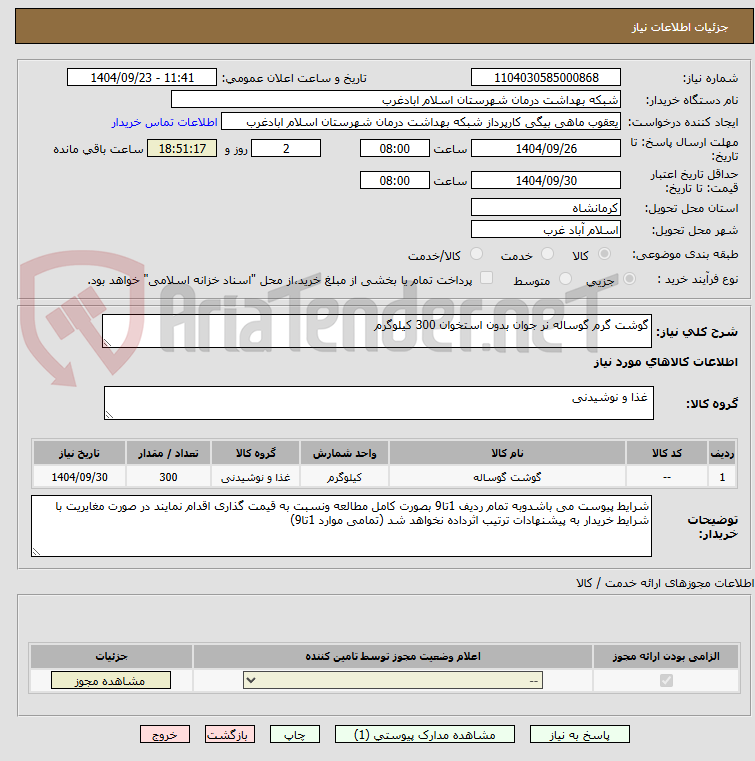Click the نام دستگاه خریدار field

coord(396,100)
